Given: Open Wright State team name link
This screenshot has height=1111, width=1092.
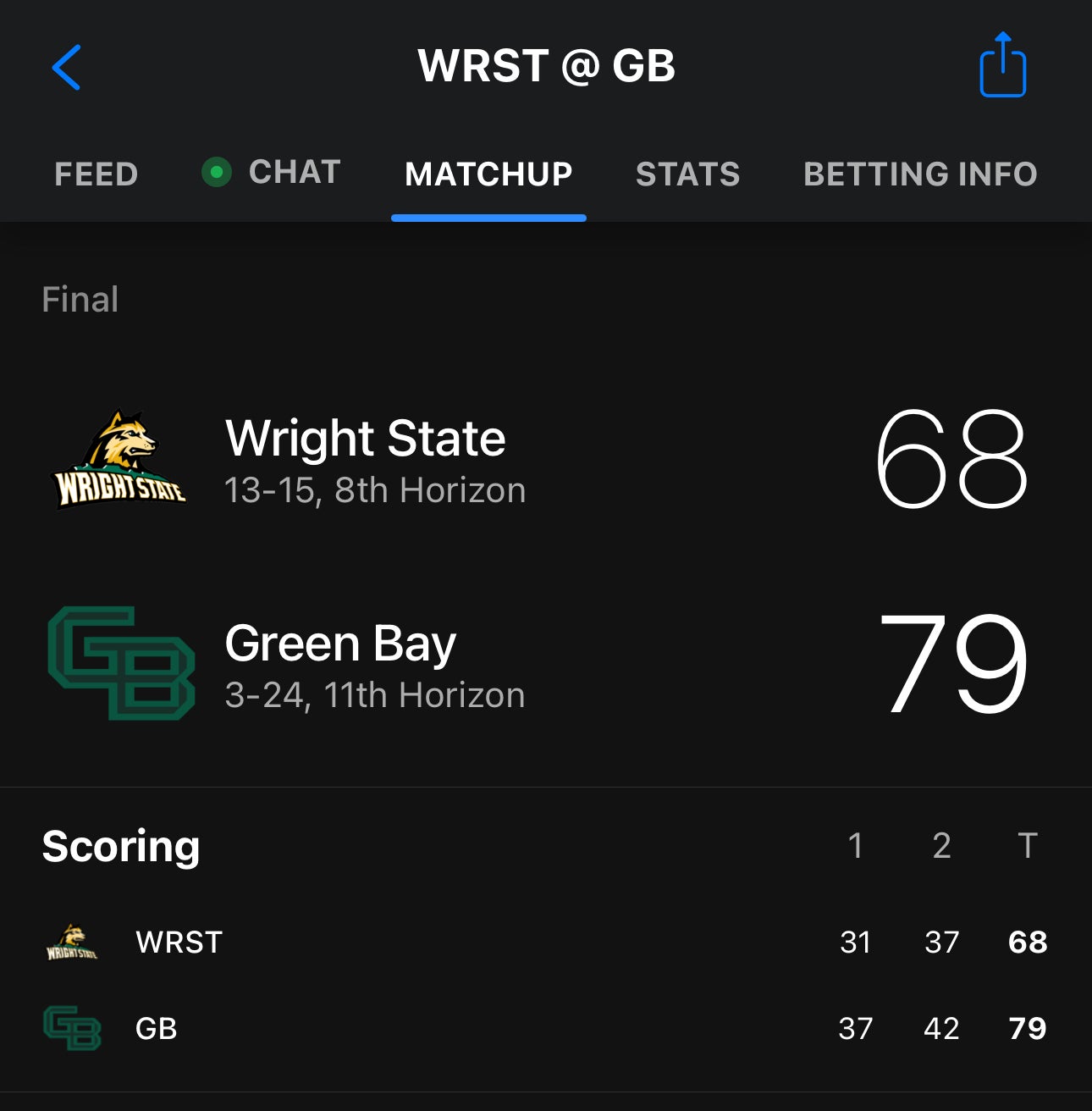Looking at the screenshot, I should tap(365, 439).
